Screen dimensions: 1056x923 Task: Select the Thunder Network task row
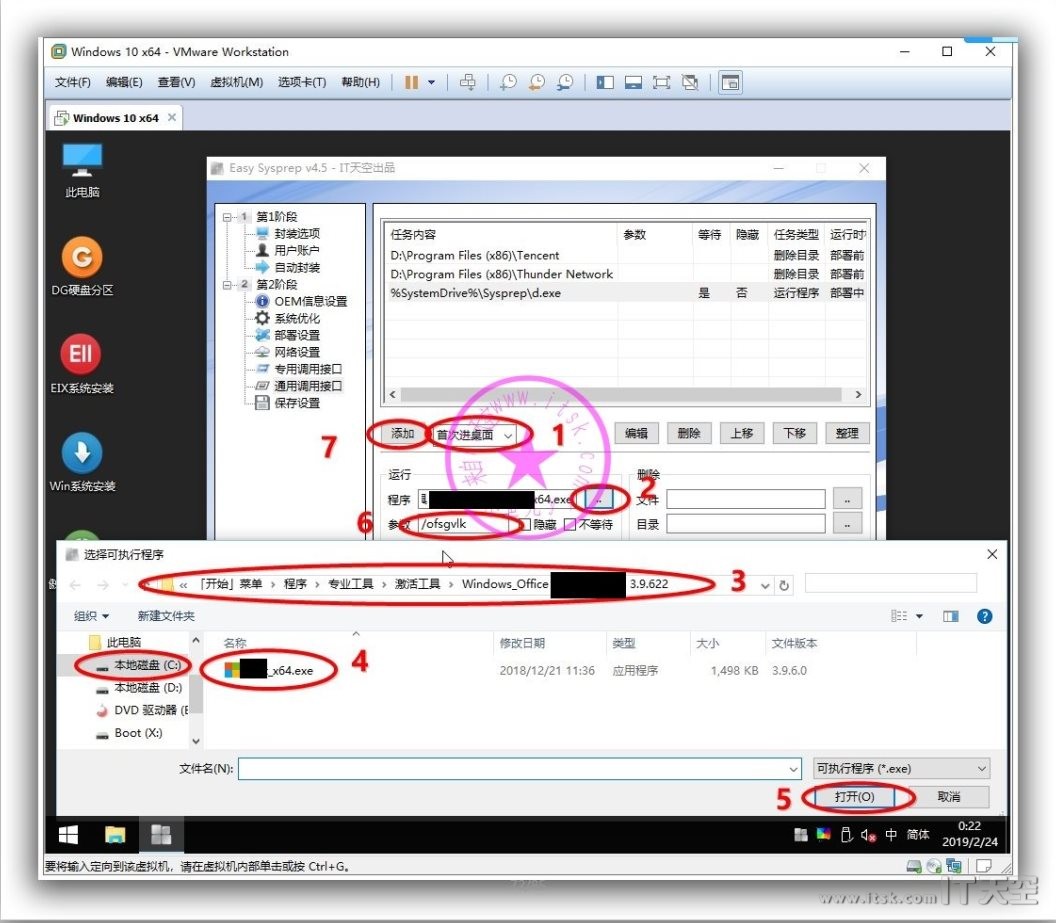[626, 274]
